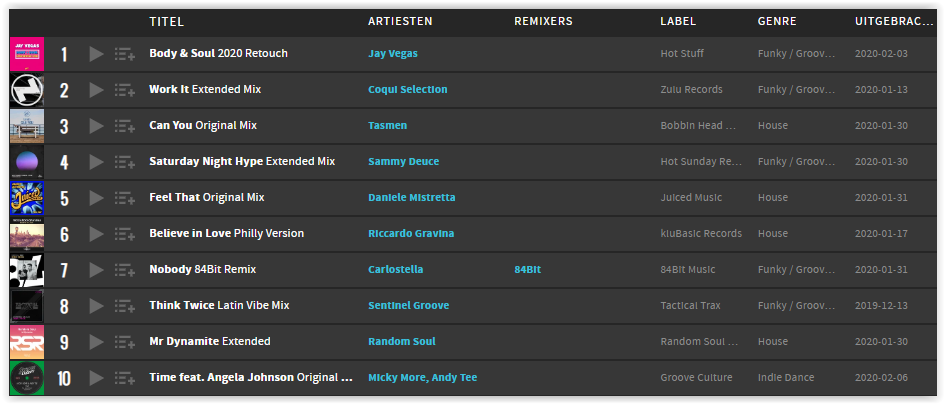Add Think Twice to queue
The height and width of the screenshot is (404, 945).
125,306
